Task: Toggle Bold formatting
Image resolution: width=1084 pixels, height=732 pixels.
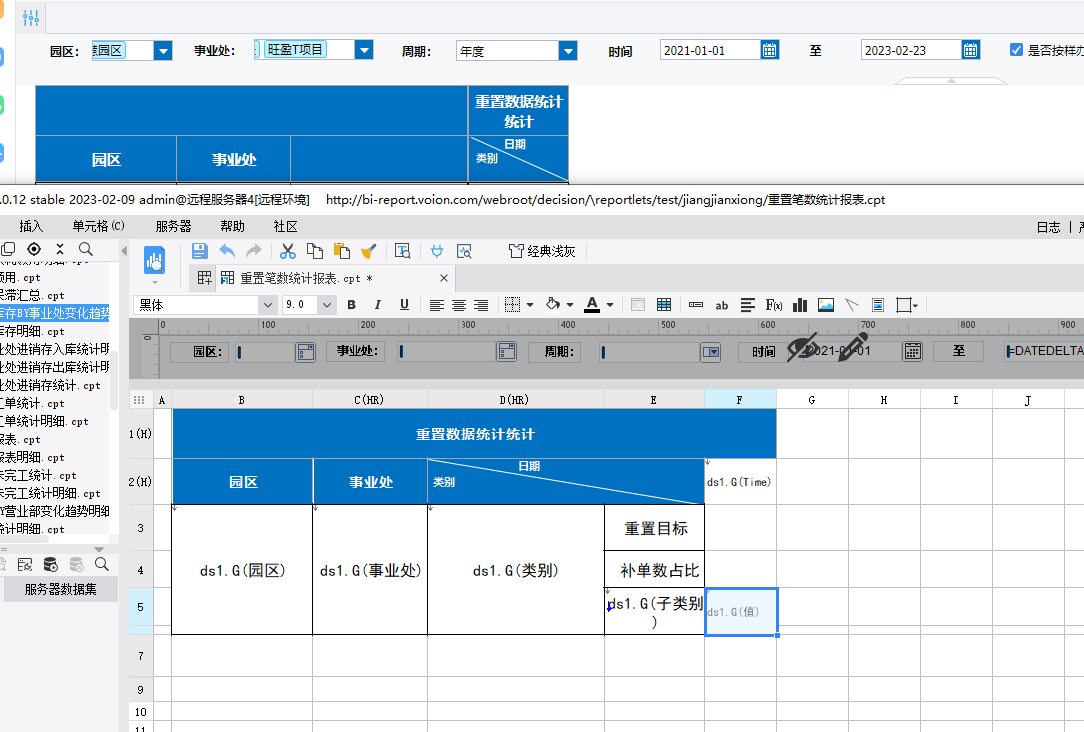Action: 351,305
